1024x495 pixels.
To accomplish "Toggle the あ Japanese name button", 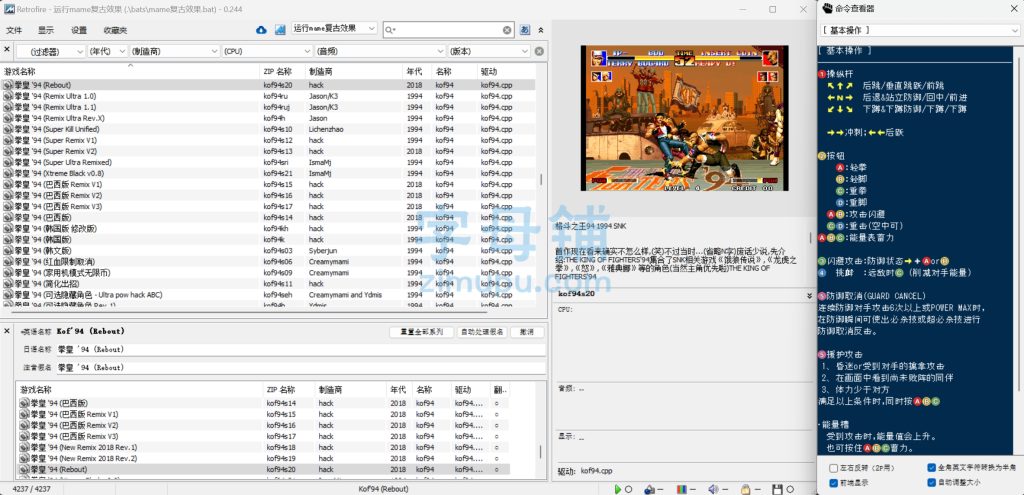I will point(525,29).
